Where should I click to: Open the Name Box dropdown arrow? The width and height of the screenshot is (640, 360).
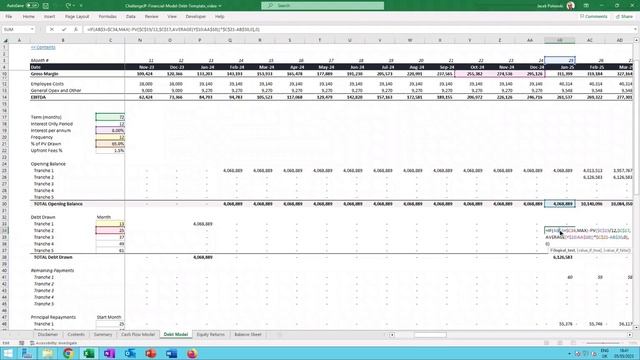tap(32, 29)
